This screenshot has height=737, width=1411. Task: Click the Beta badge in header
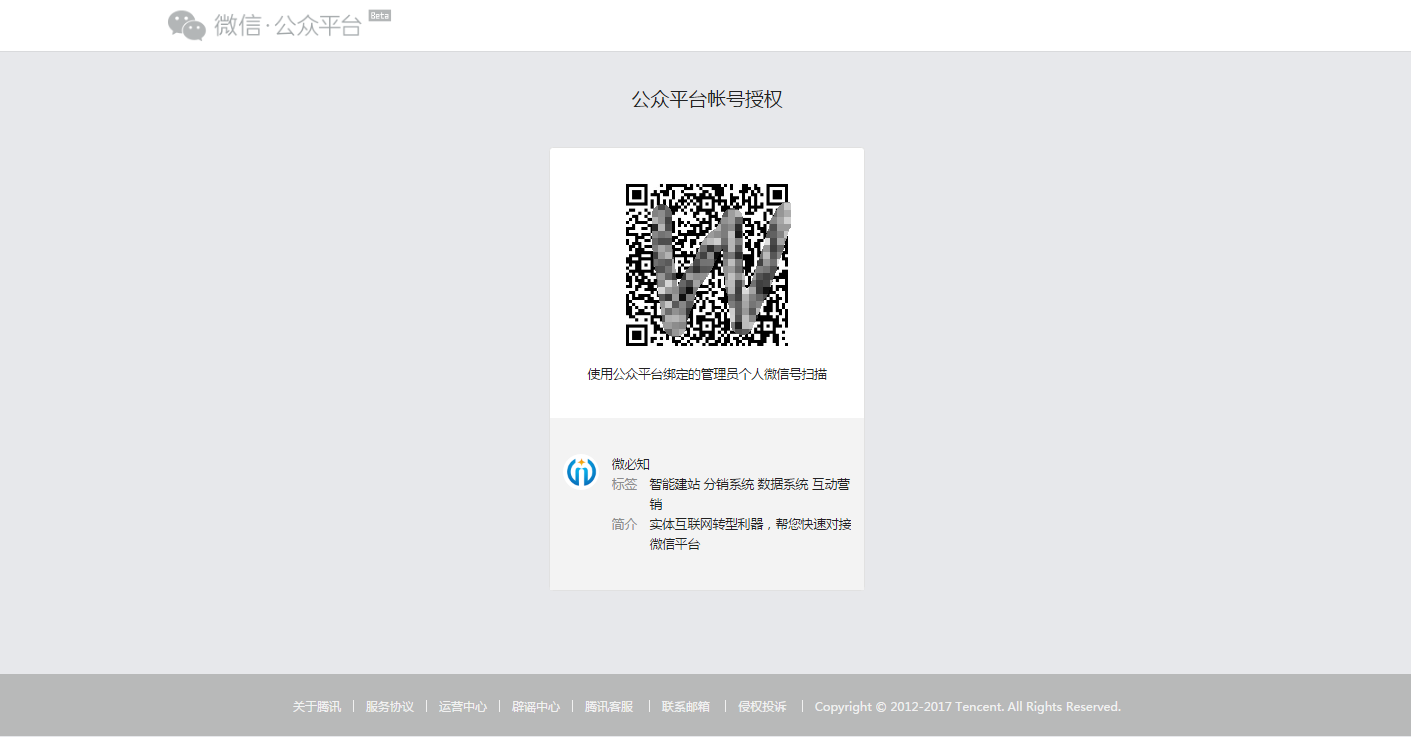coord(379,15)
